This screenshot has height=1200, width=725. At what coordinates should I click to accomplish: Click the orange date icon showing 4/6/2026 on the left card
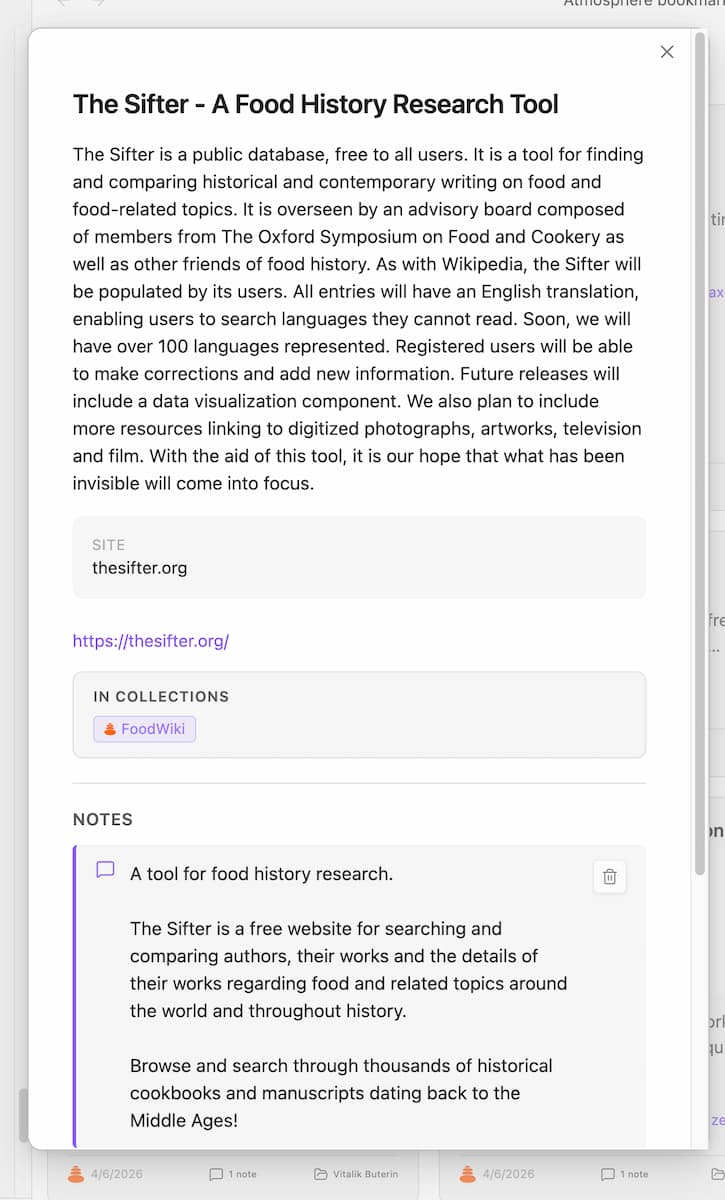tap(74, 1173)
